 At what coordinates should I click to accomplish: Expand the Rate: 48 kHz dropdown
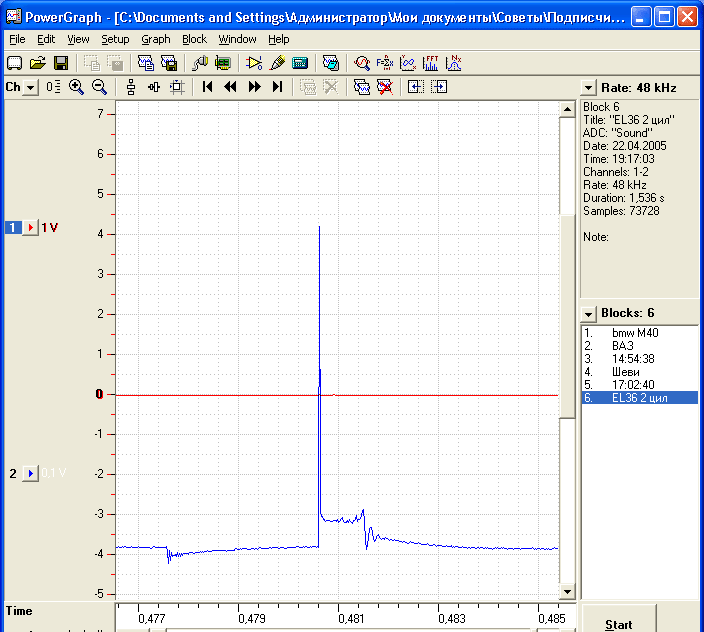pos(588,88)
